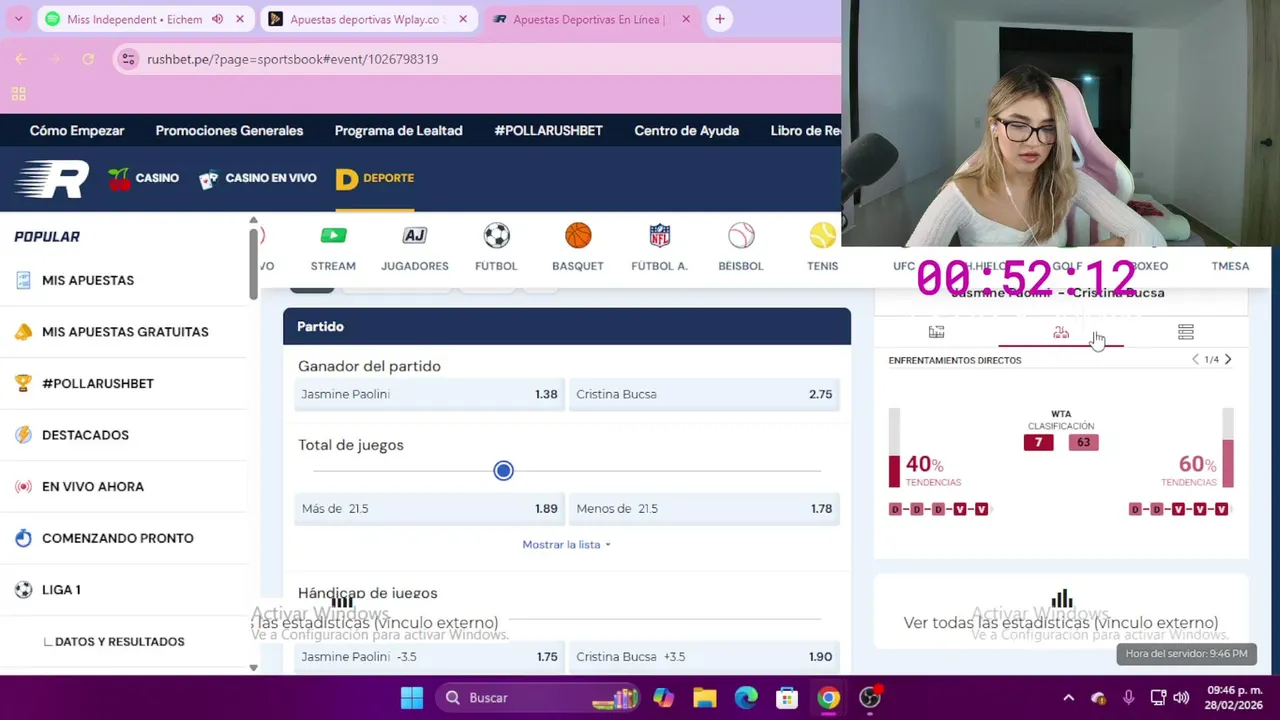Image resolution: width=1280 pixels, height=720 pixels.
Task: Open Datos y Resultados sidebar link
Action: 119,642
